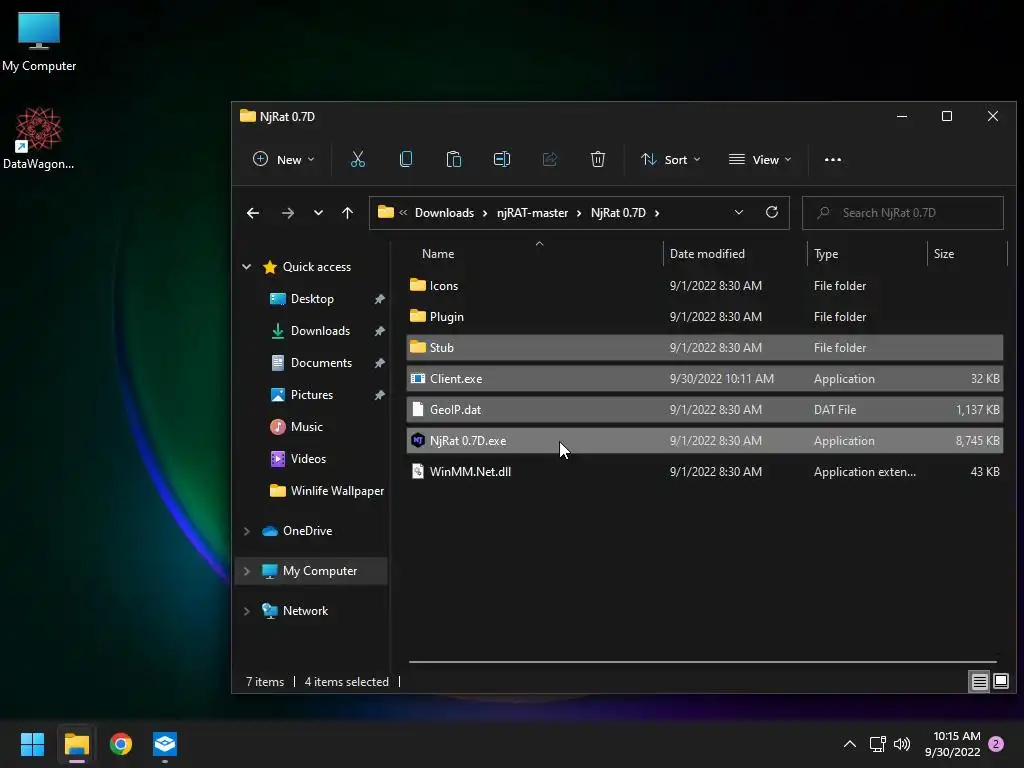Click the Search NjRat 0.7D field

903,213
